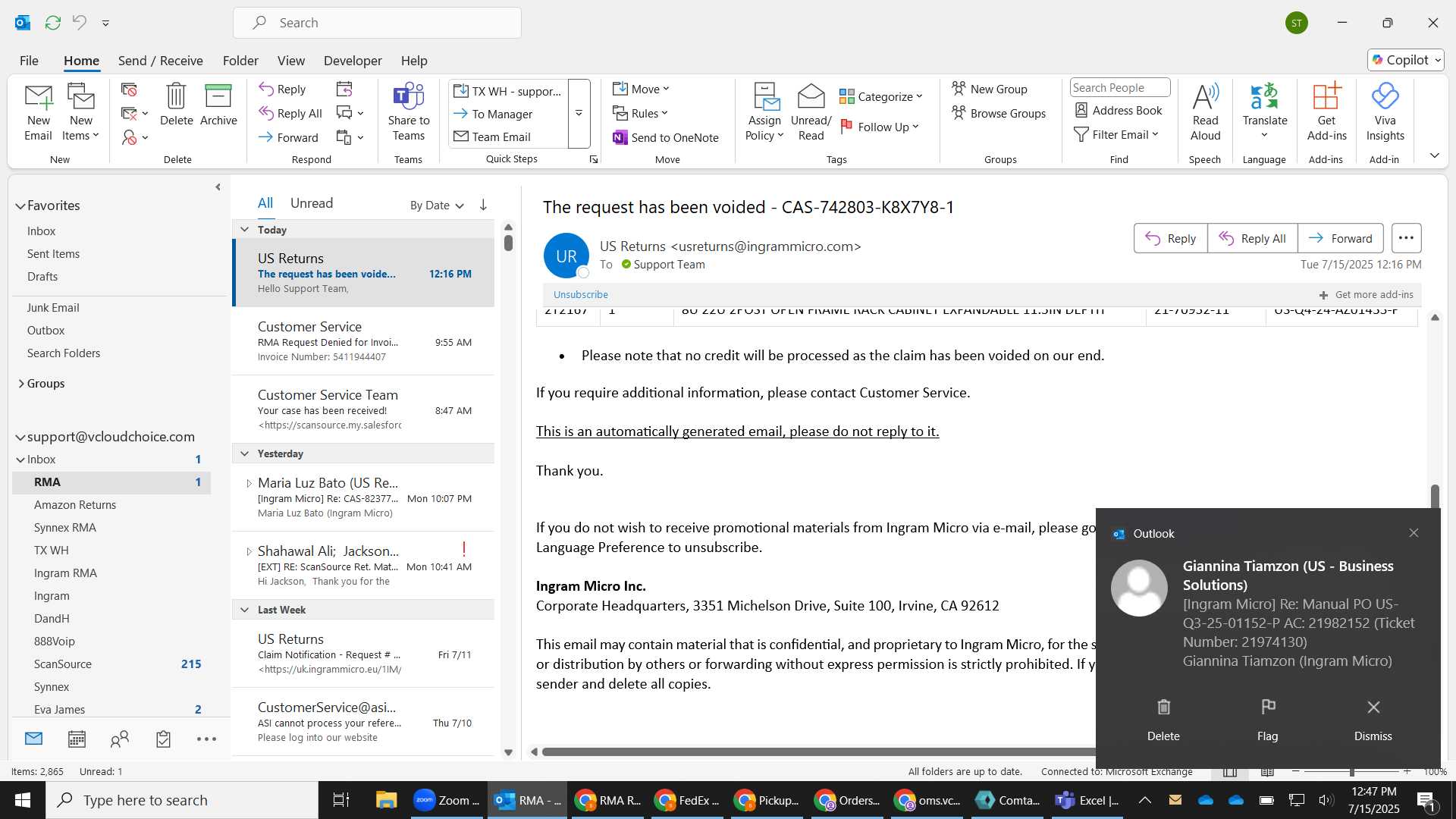This screenshot has width=1456, height=819.
Task: Open Viva Insights add-in
Action: 1385,112
